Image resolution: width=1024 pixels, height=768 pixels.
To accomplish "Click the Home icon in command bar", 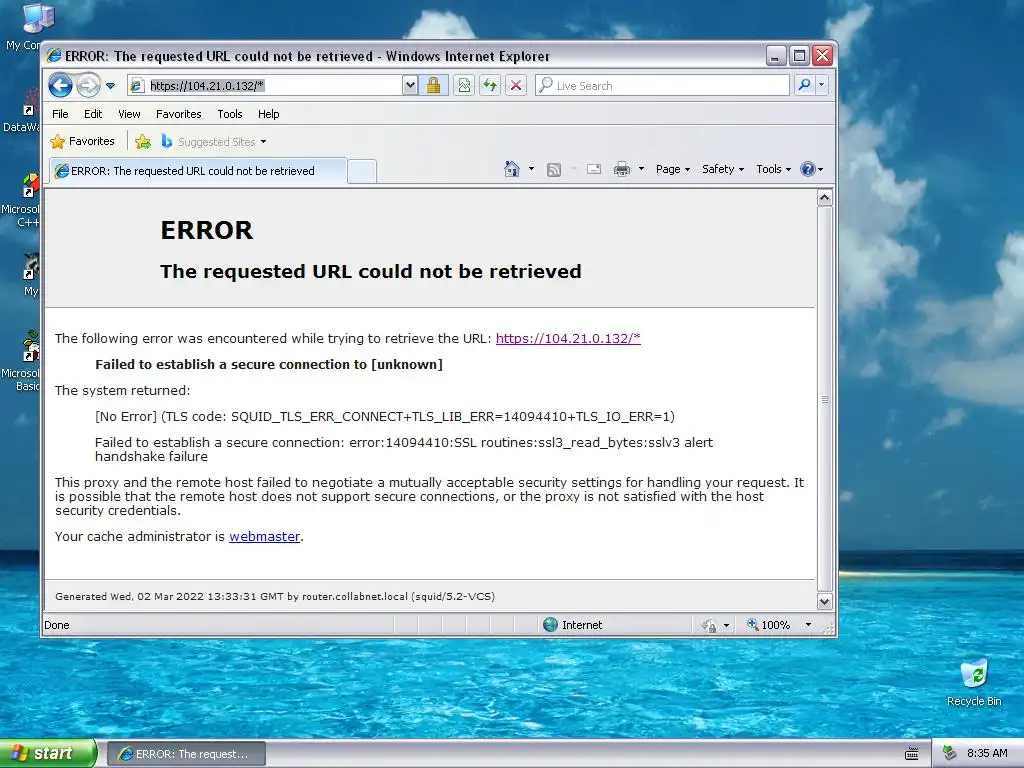I will click(512, 169).
